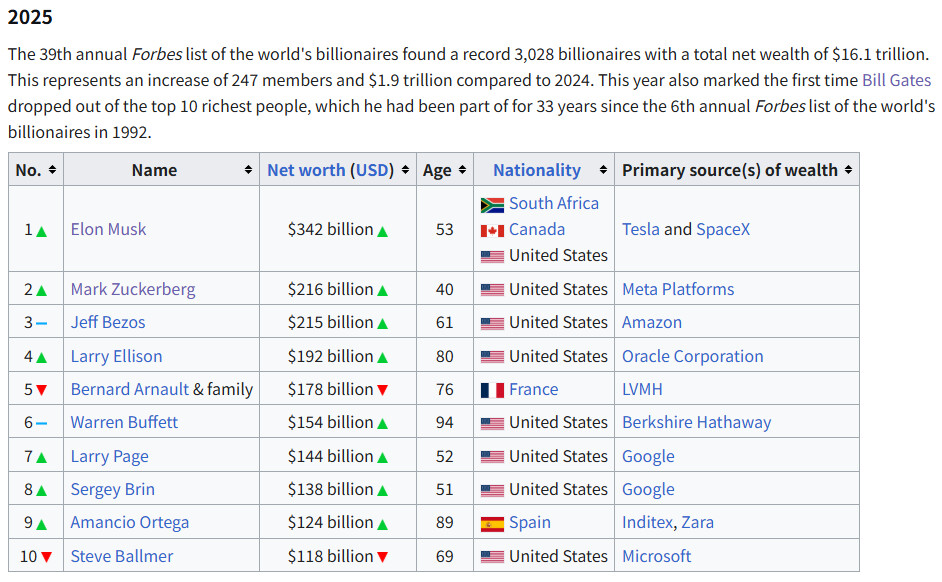
Task: Open the Bill Gates link
Action: 896,80
